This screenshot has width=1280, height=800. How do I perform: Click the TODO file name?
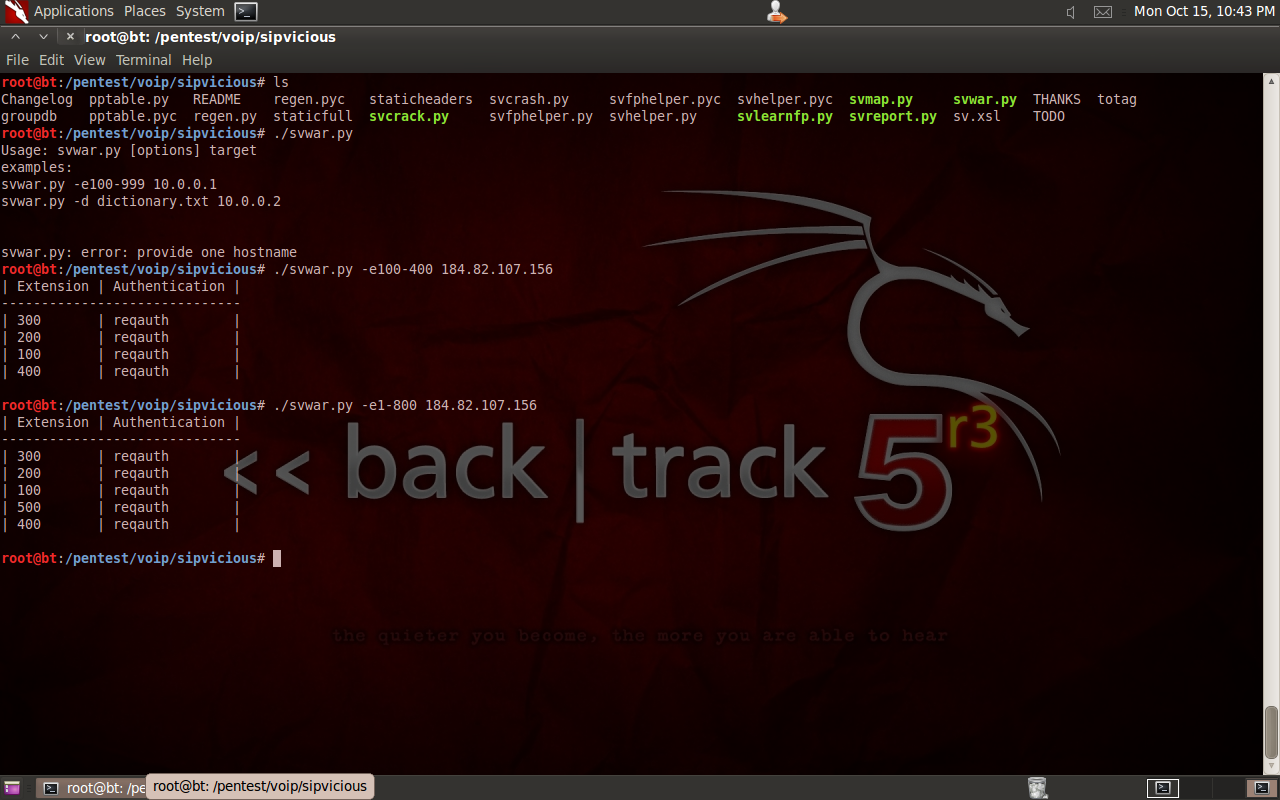tap(1049, 116)
